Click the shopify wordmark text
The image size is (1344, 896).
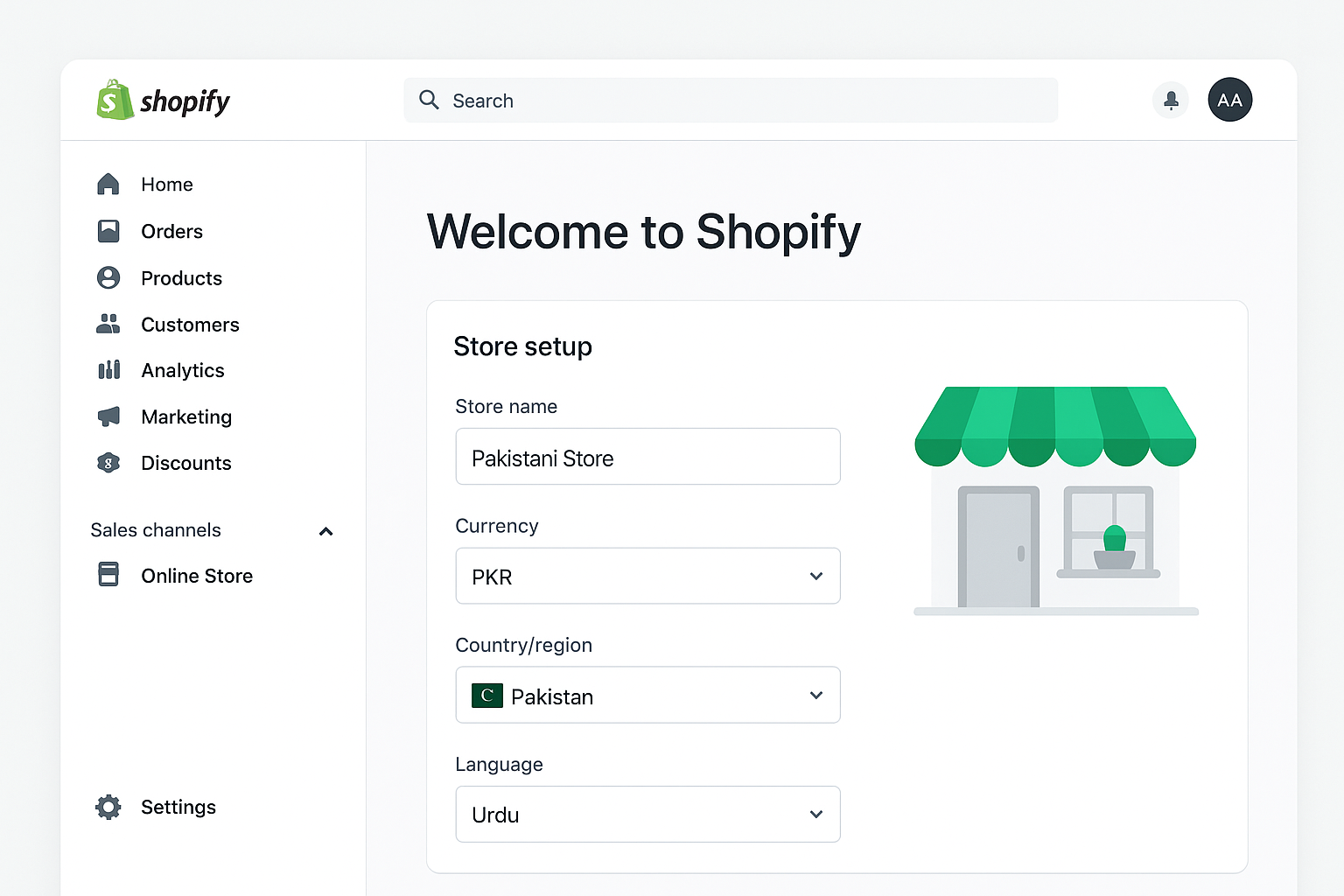(x=185, y=101)
